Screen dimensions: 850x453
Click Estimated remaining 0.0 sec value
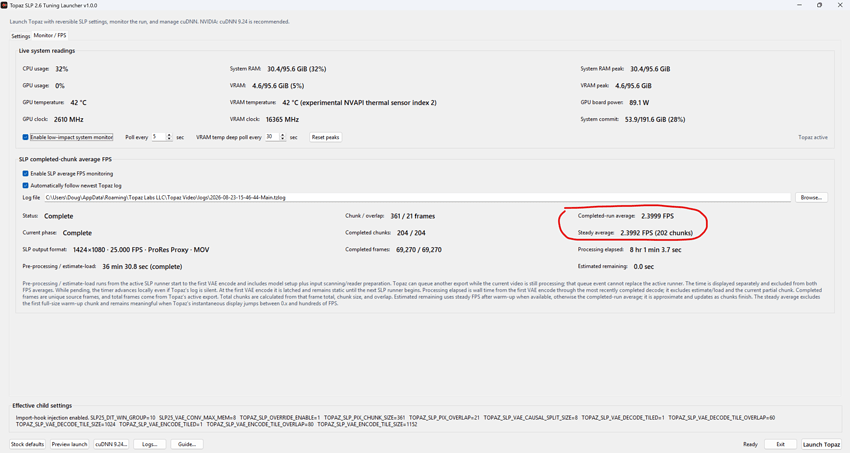[x=643, y=267]
